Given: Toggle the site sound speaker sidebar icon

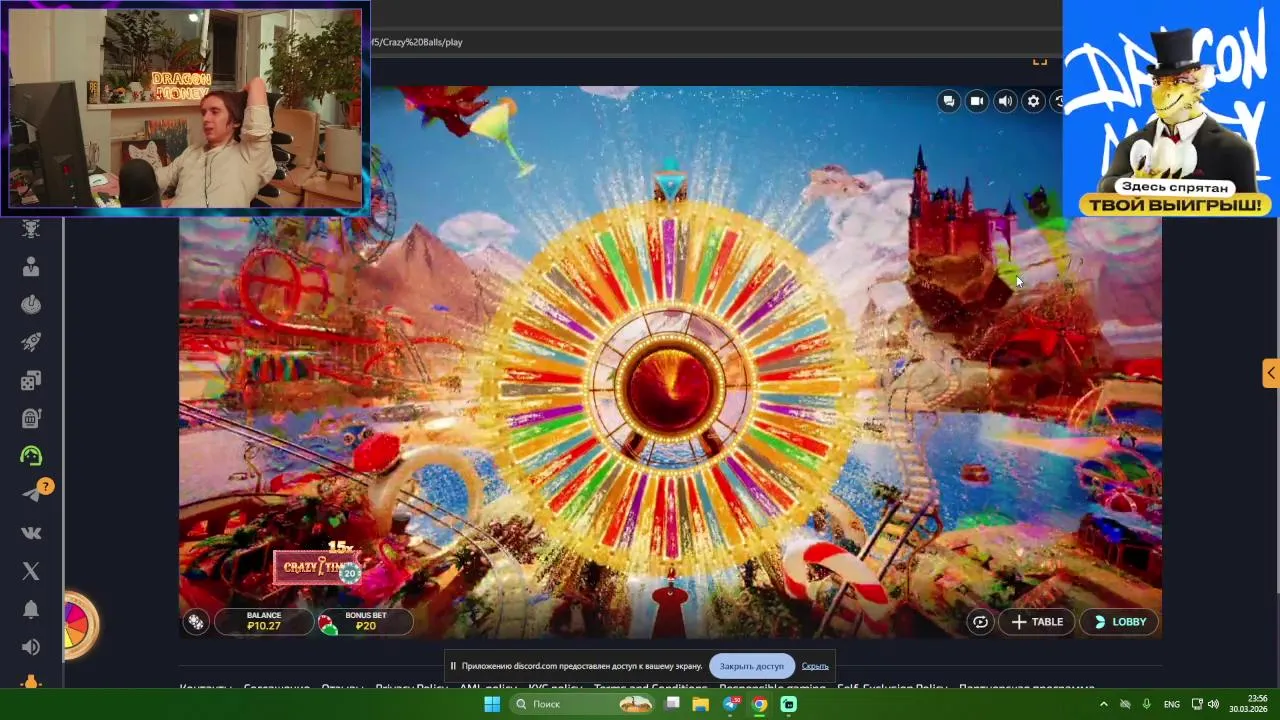Looking at the screenshot, I should pos(31,647).
